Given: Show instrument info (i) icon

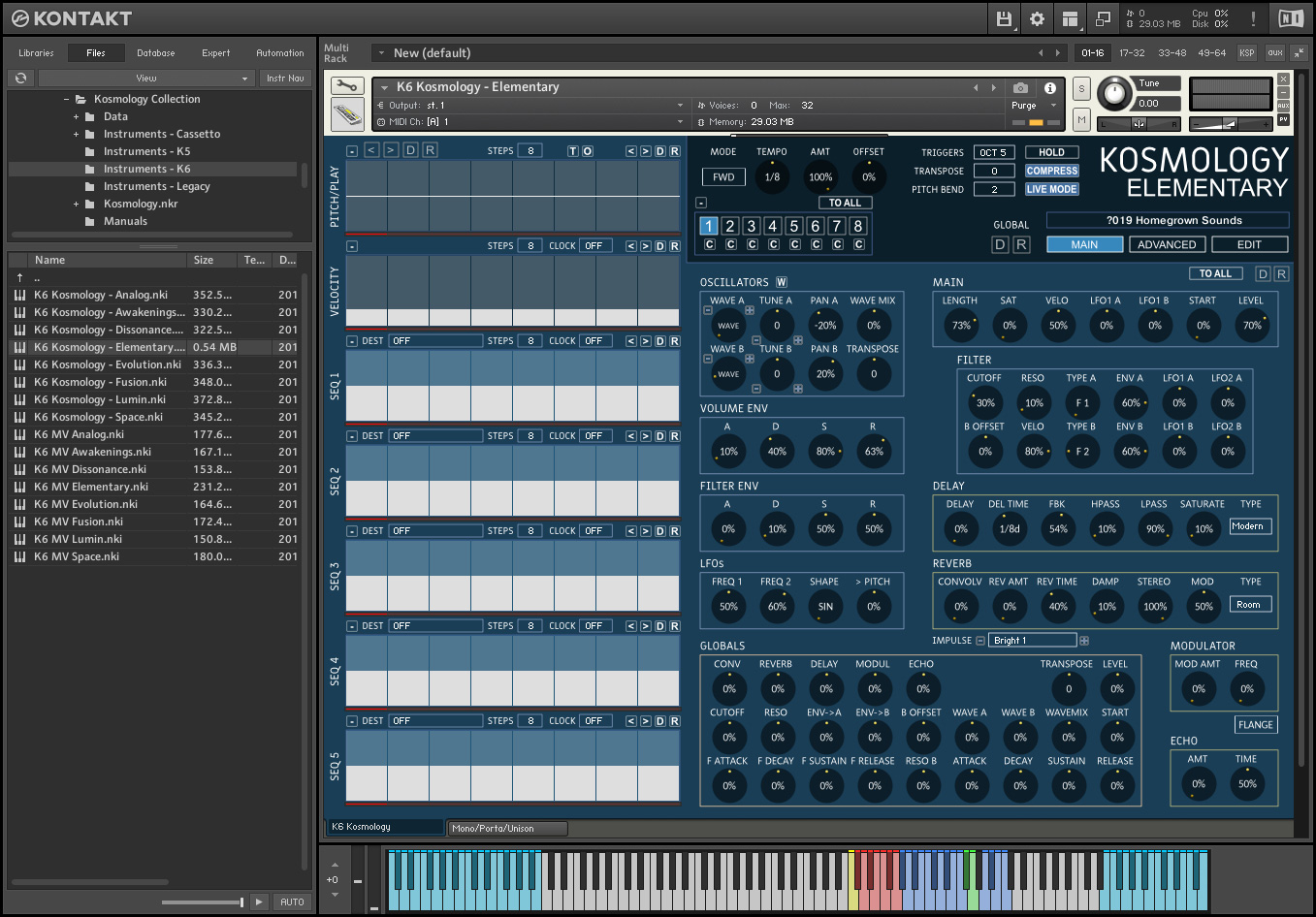Looking at the screenshot, I should click(x=1049, y=87).
